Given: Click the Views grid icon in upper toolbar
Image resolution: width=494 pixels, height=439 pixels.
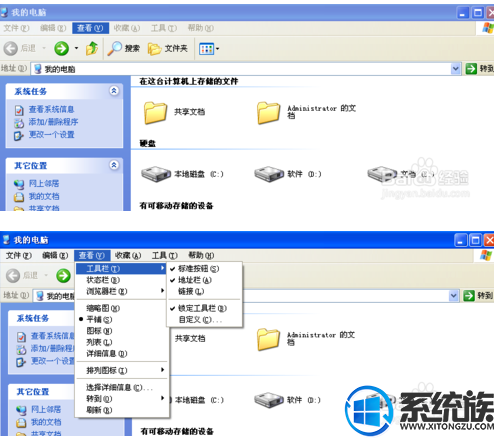Looking at the screenshot, I should click(206, 49).
